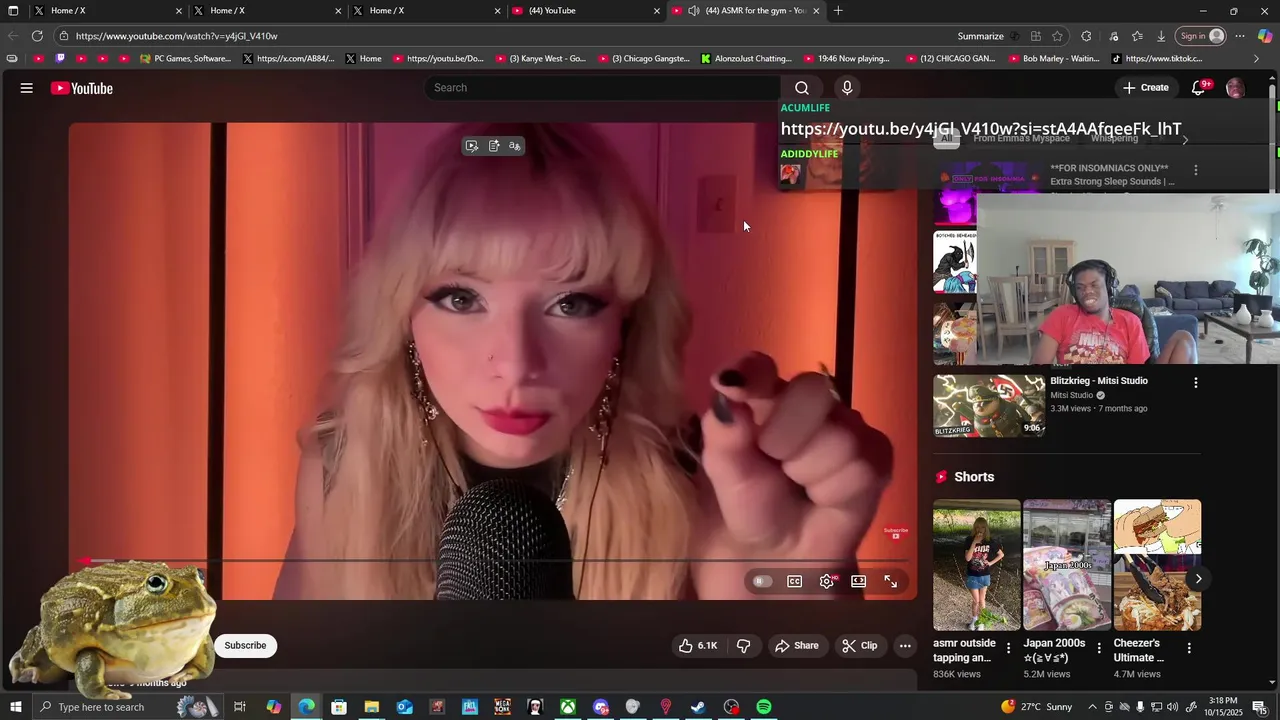The image size is (1280, 720).
Task: Open the Copilot sidebar icon
Action: (x=1265, y=36)
